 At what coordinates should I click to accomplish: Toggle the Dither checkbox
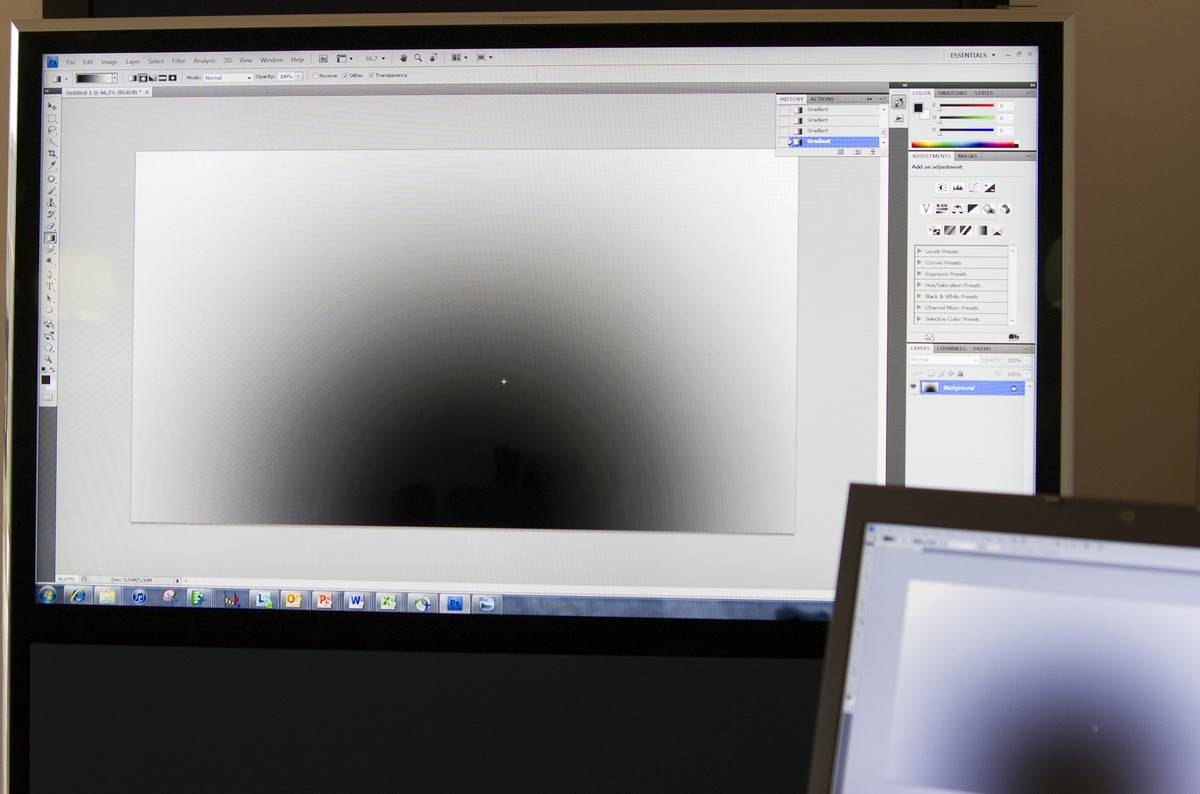click(345, 76)
